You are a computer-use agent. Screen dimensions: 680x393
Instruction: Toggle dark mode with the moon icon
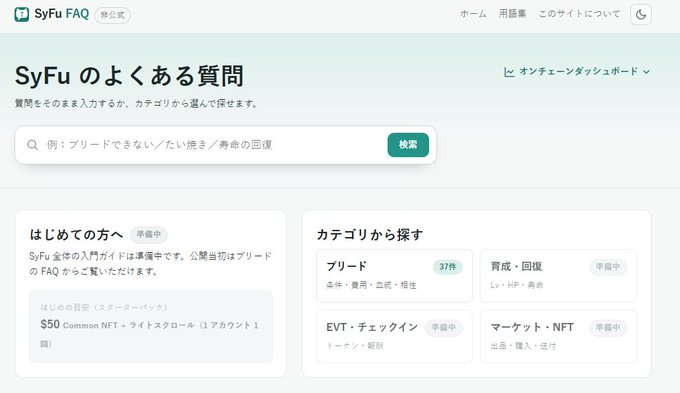(641, 14)
